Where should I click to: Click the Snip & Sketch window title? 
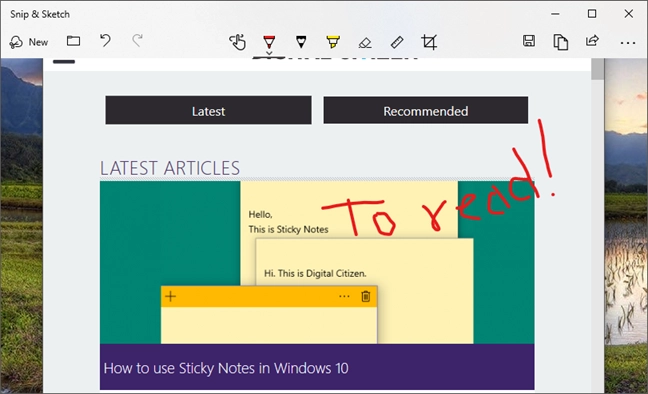[40, 14]
